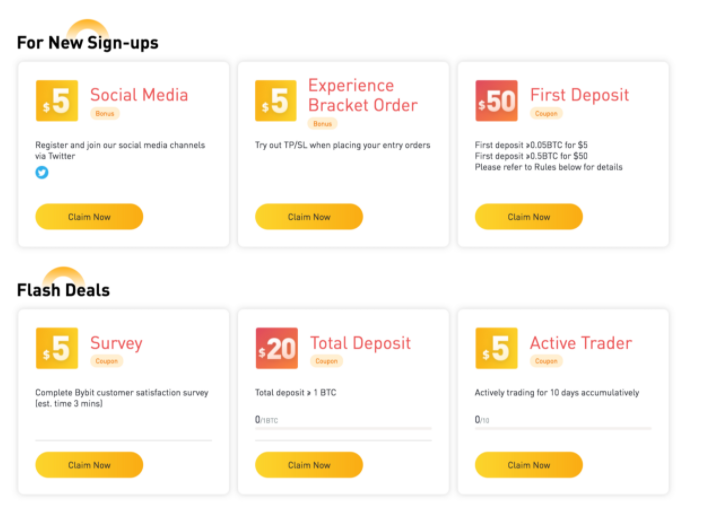
Task: Click the $5 Active Trader coupon icon
Action: coord(496,348)
